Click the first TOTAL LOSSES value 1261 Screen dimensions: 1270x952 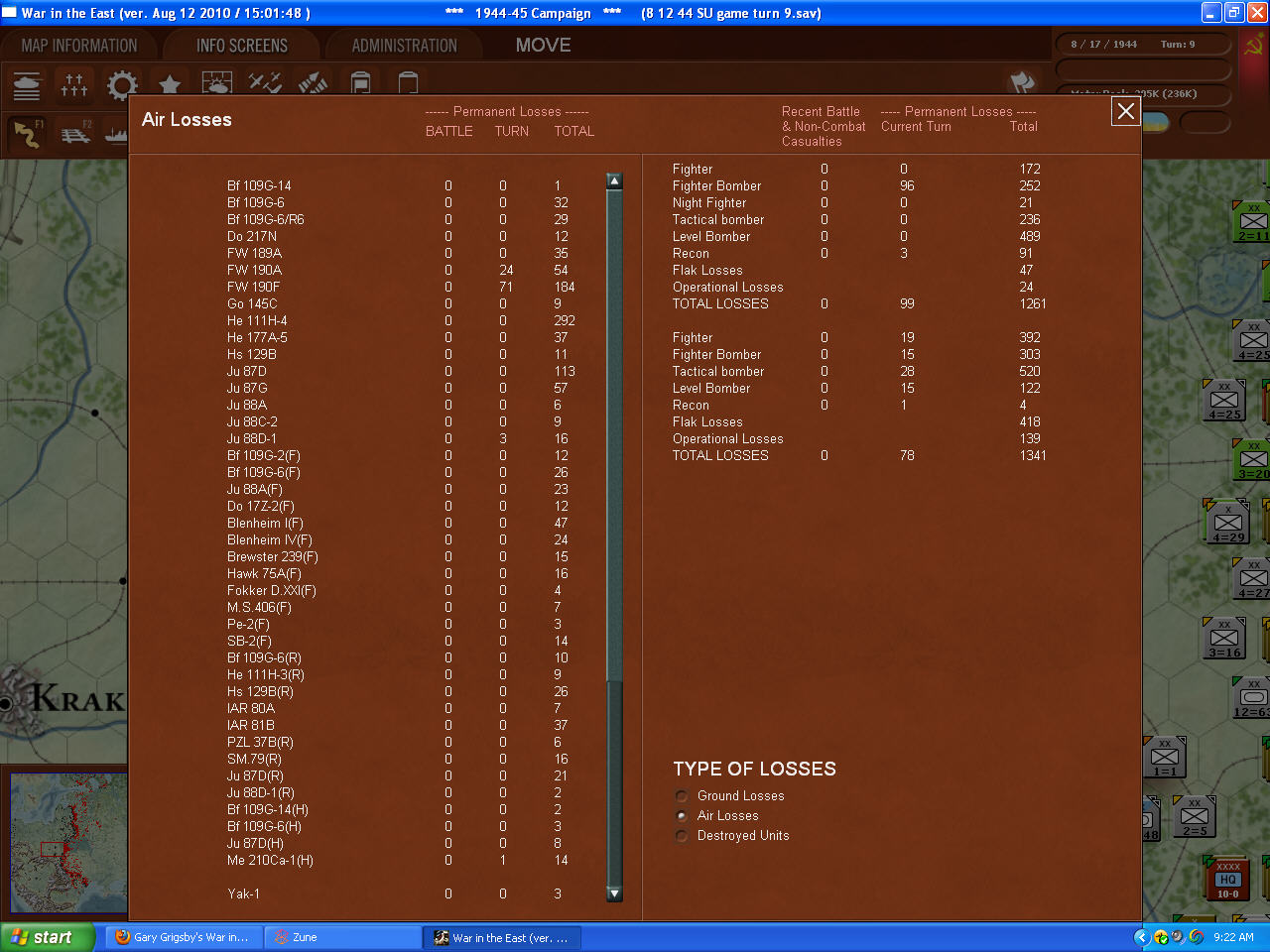coord(1033,303)
